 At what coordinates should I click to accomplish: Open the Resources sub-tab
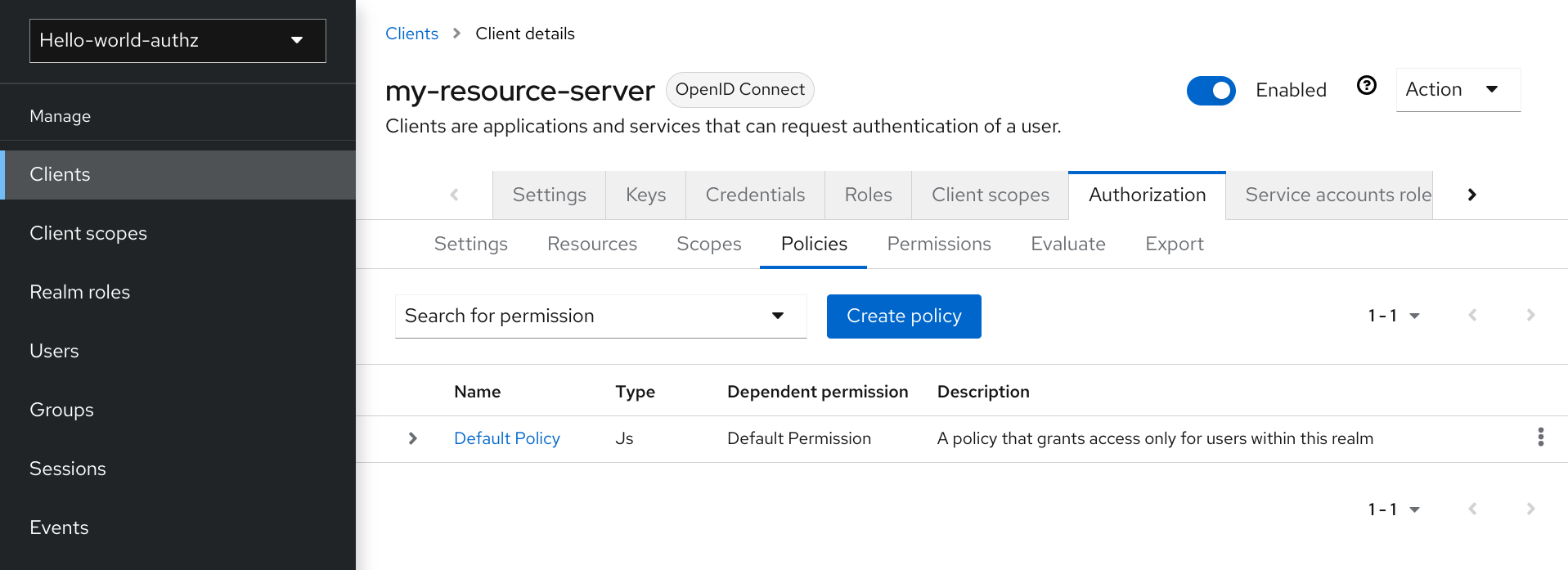point(591,244)
